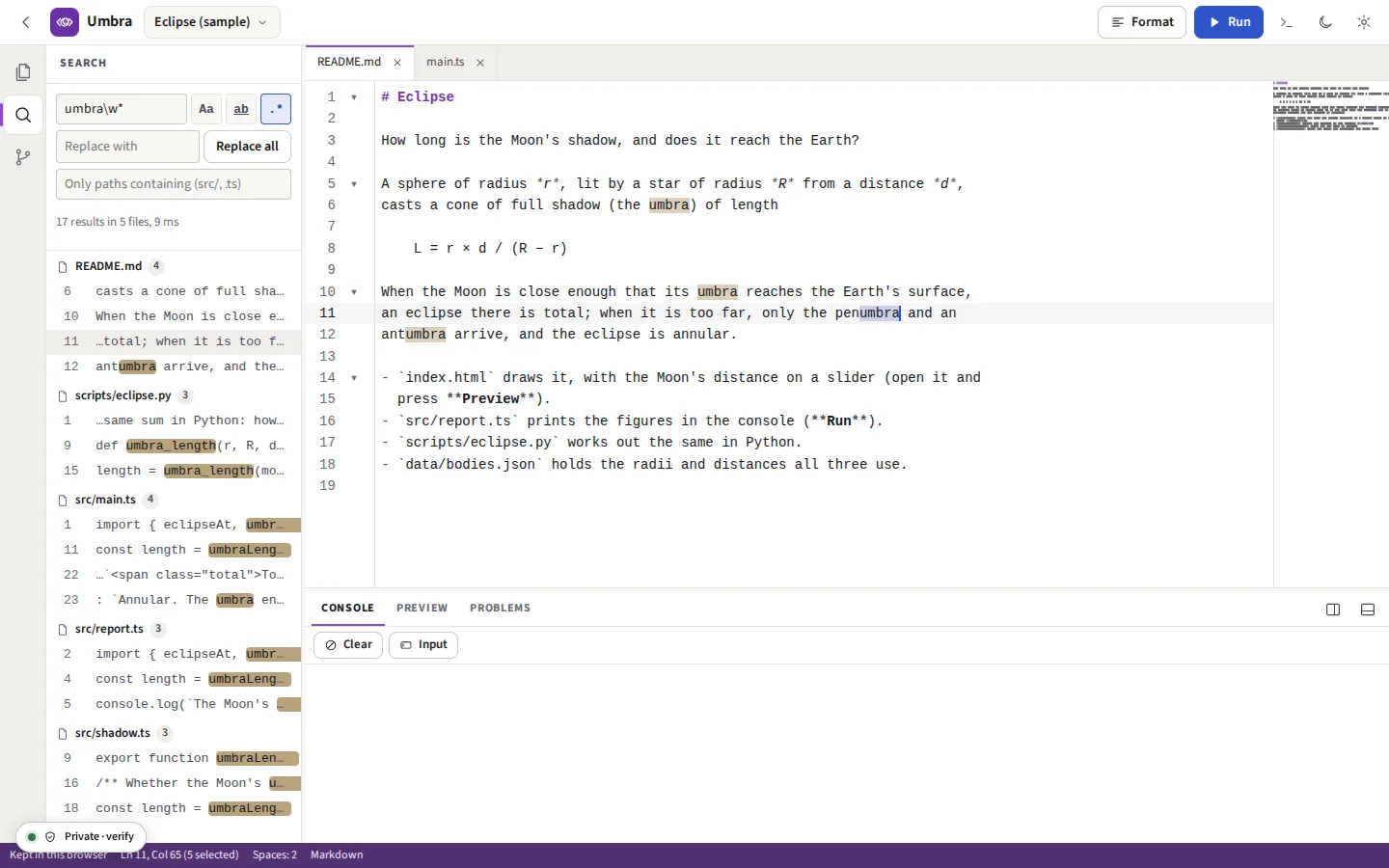This screenshot has width=1389, height=868.
Task: Clear the console output
Action: pos(348,645)
